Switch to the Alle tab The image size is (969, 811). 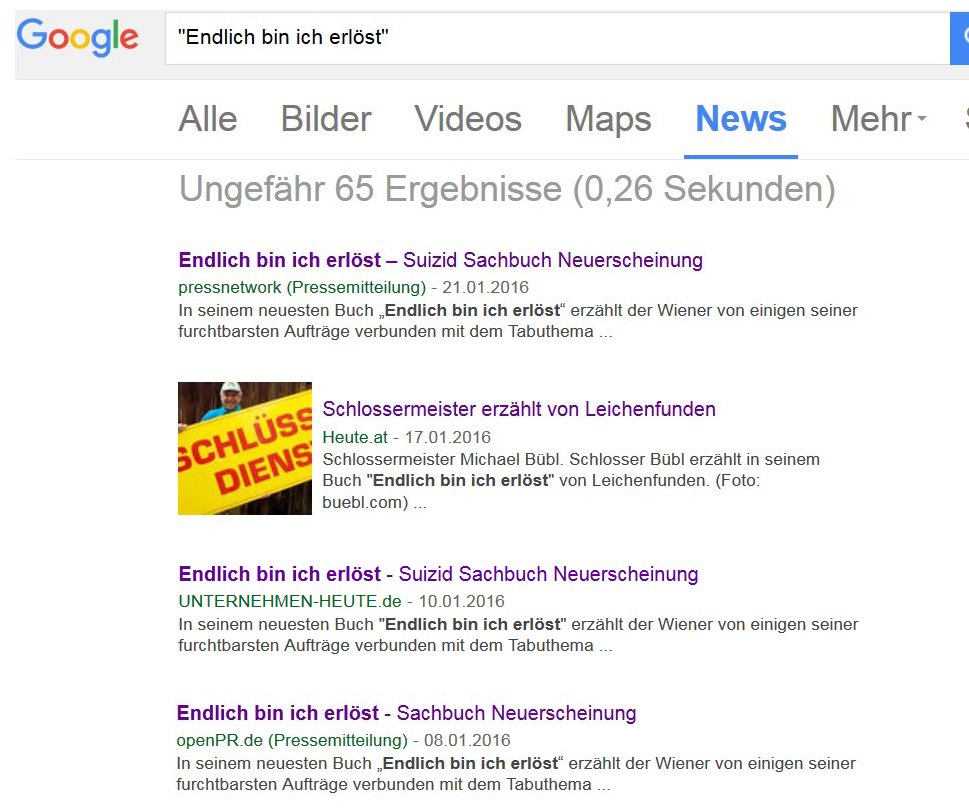[x=208, y=119]
